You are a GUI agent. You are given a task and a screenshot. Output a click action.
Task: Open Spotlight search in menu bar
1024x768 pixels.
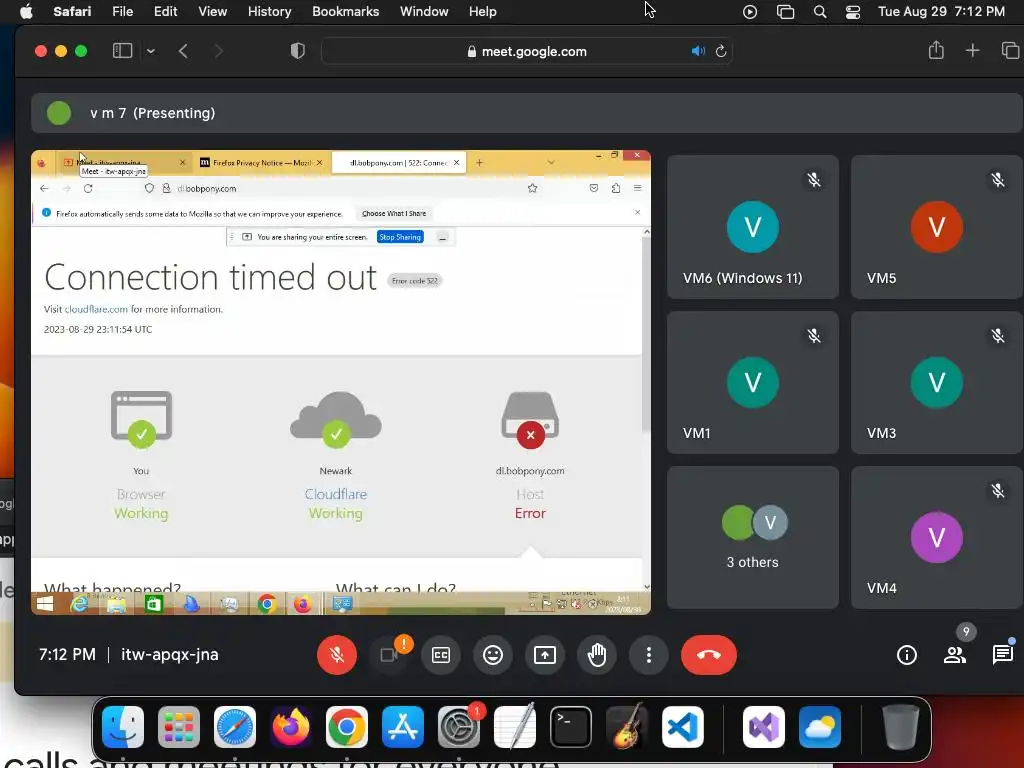coord(820,12)
